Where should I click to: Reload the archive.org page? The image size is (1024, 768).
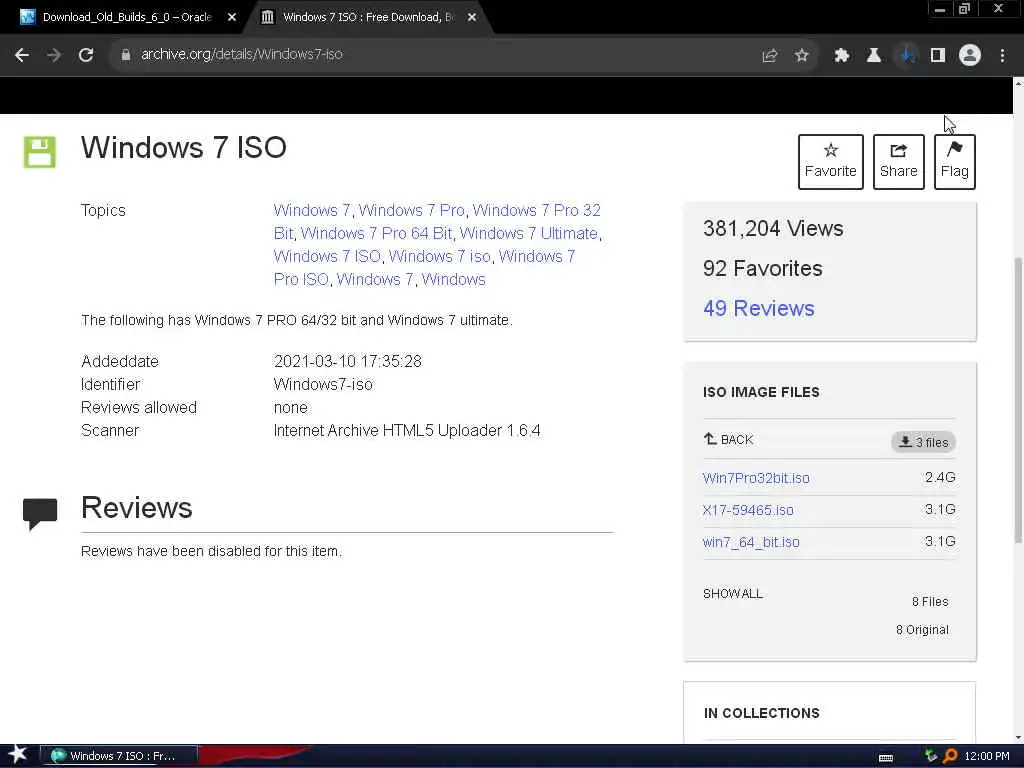click(x=86, y=55)
